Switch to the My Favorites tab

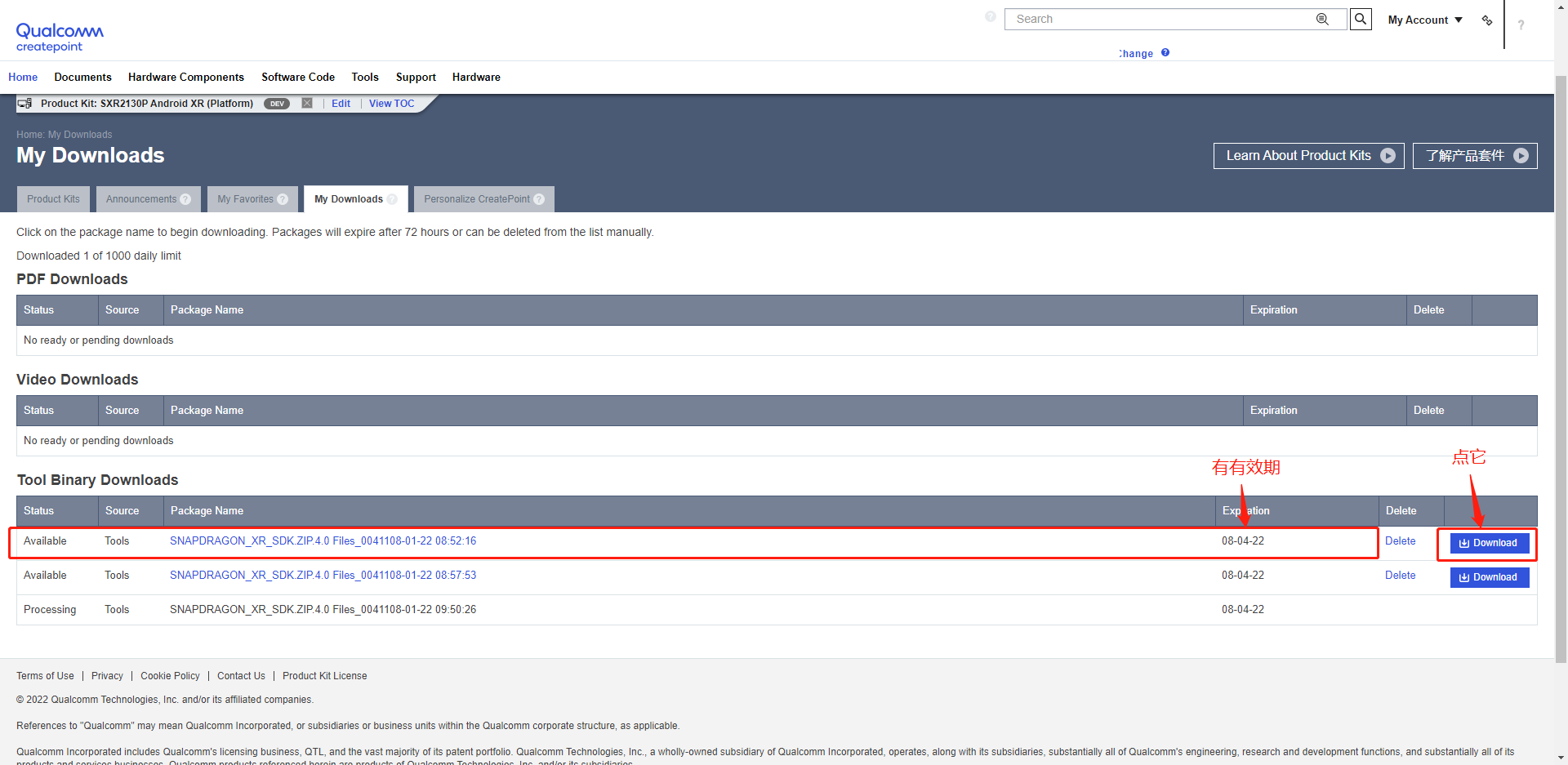point(252,199)
